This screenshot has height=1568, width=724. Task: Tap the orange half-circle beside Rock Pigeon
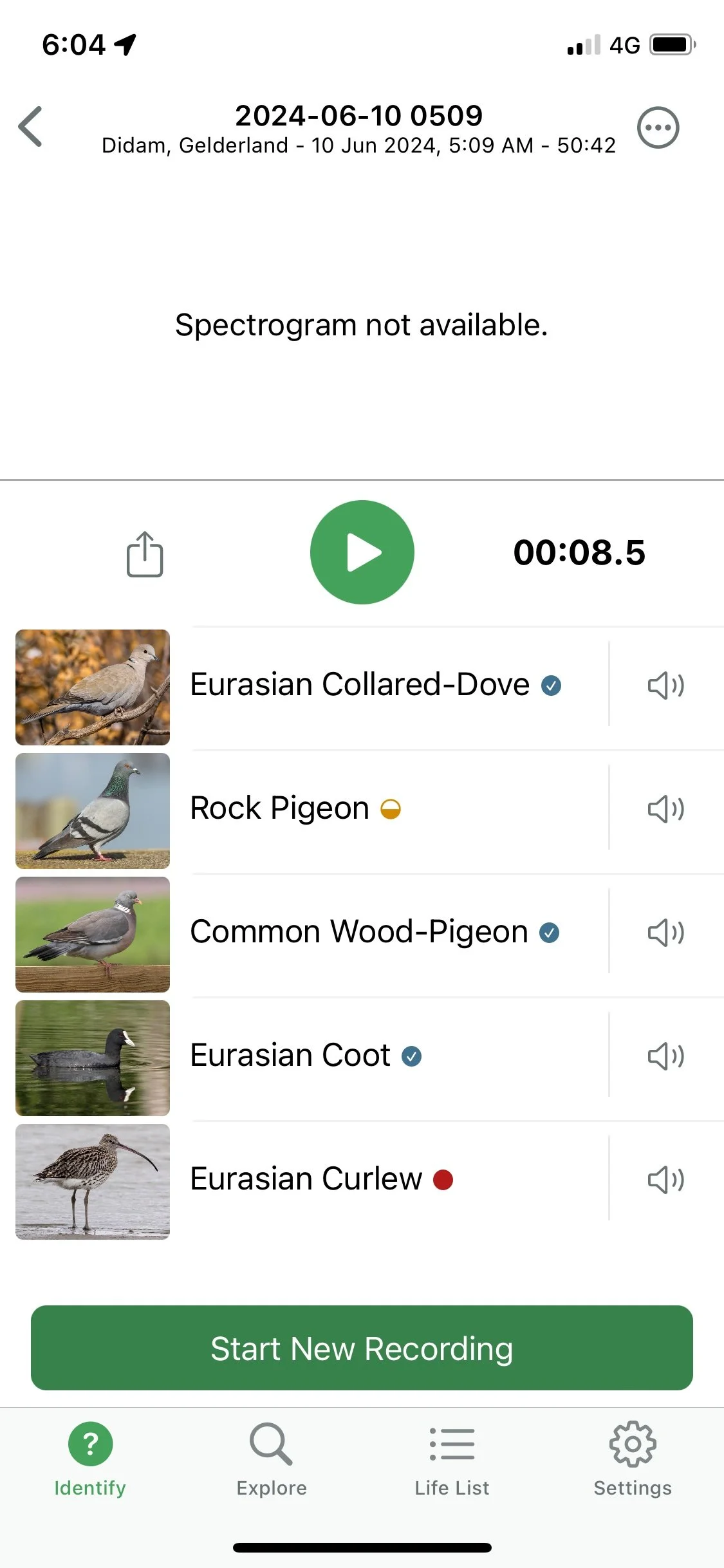pos(391,808)
